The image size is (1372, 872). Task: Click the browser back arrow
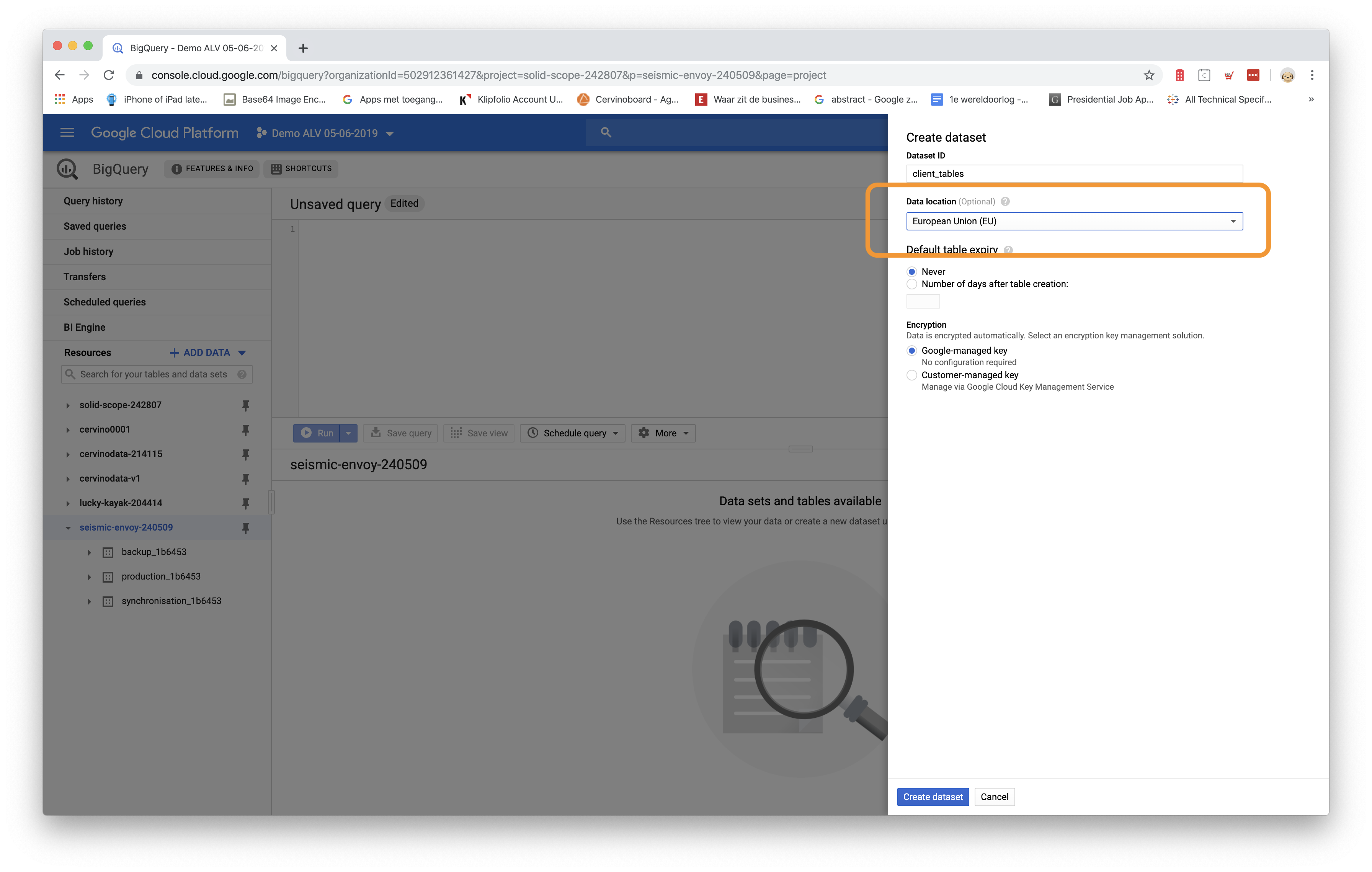click(x=60, y=75)
